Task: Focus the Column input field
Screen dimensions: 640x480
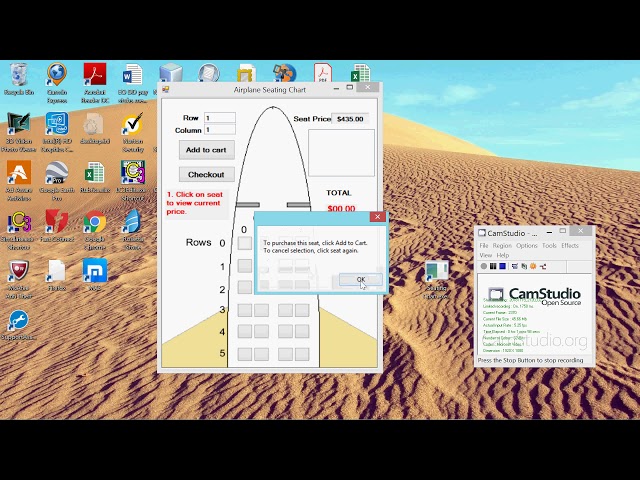Action: click(x=220, y=130)
